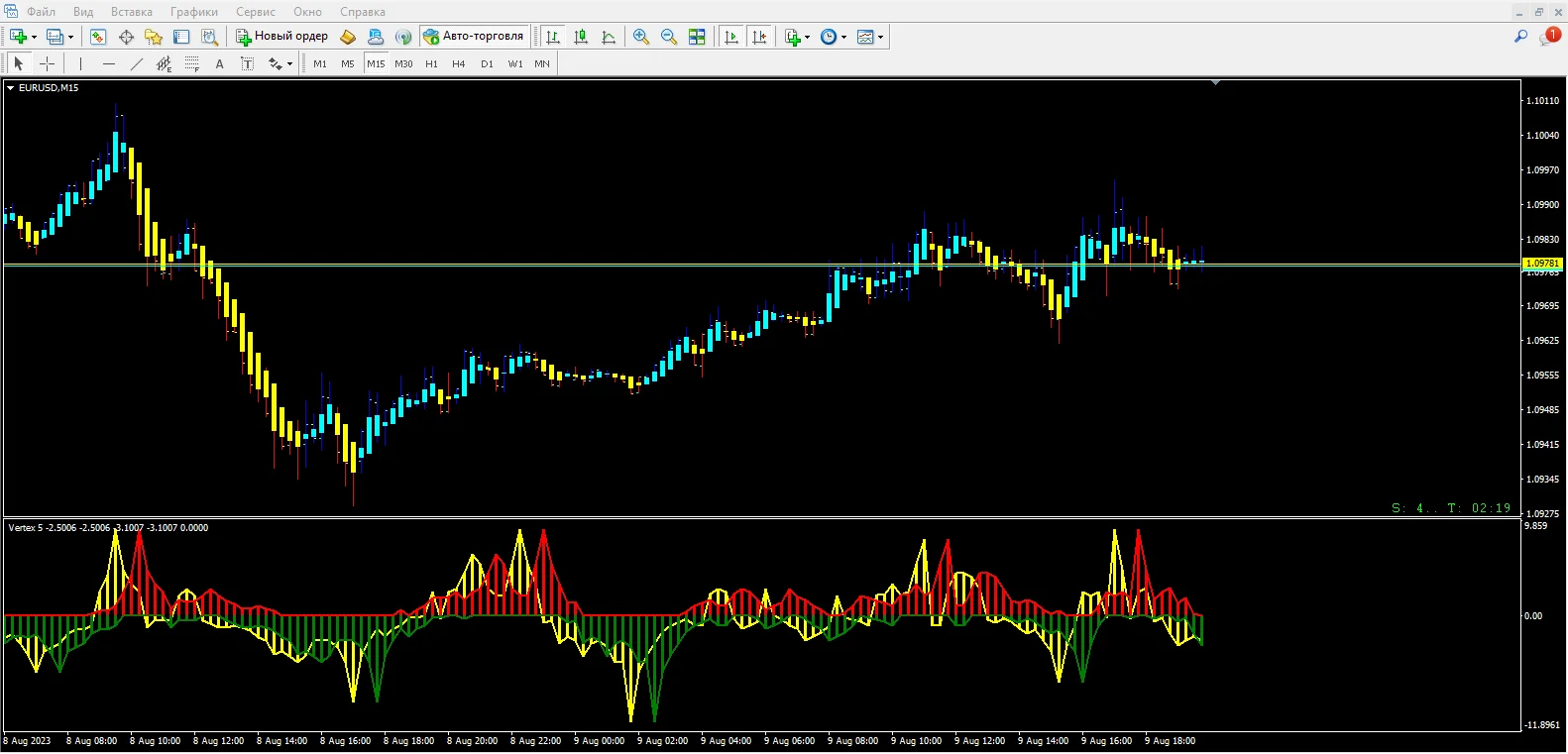Toggle the Авто-торговля button
The width and height of the screenshot is (1568, 754).
coord(474,37)
